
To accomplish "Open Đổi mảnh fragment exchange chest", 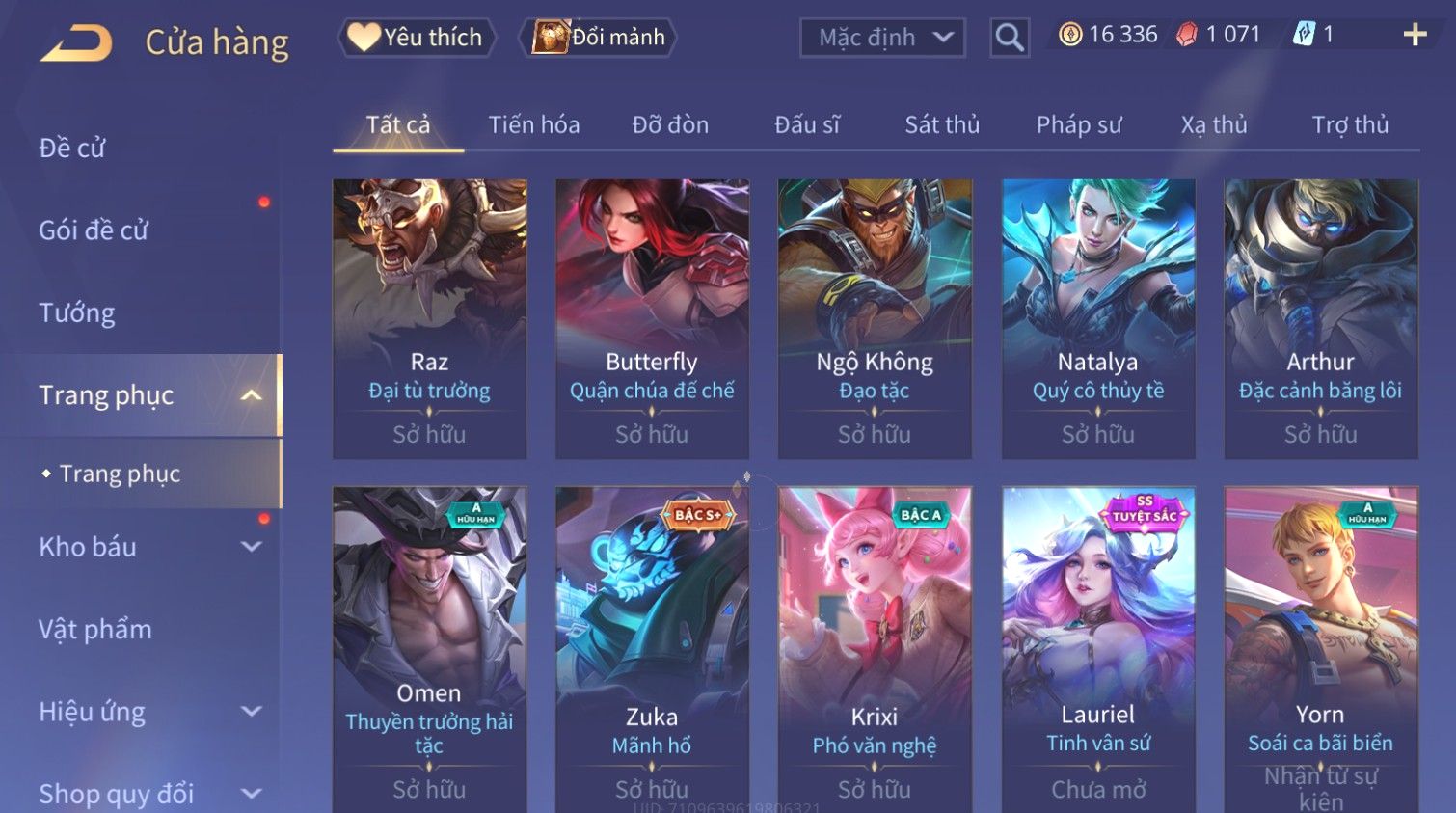I will pos(598,38).
